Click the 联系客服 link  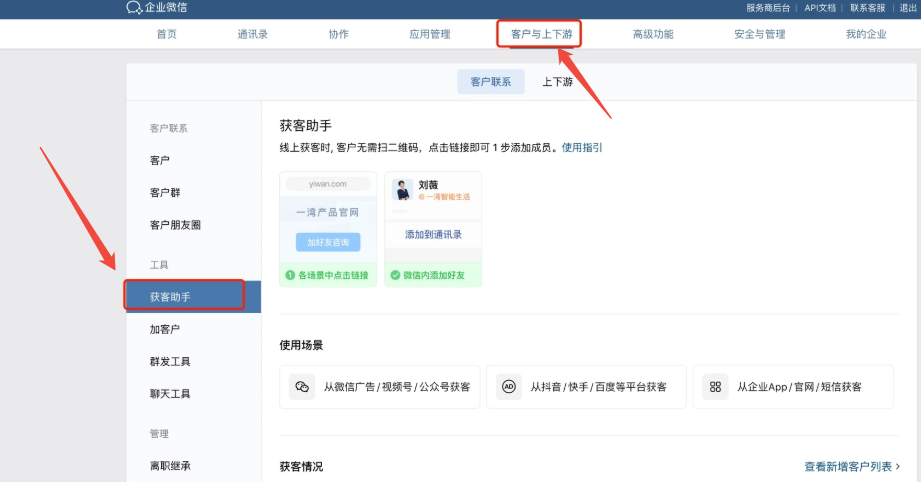click(x=868, y=8)
